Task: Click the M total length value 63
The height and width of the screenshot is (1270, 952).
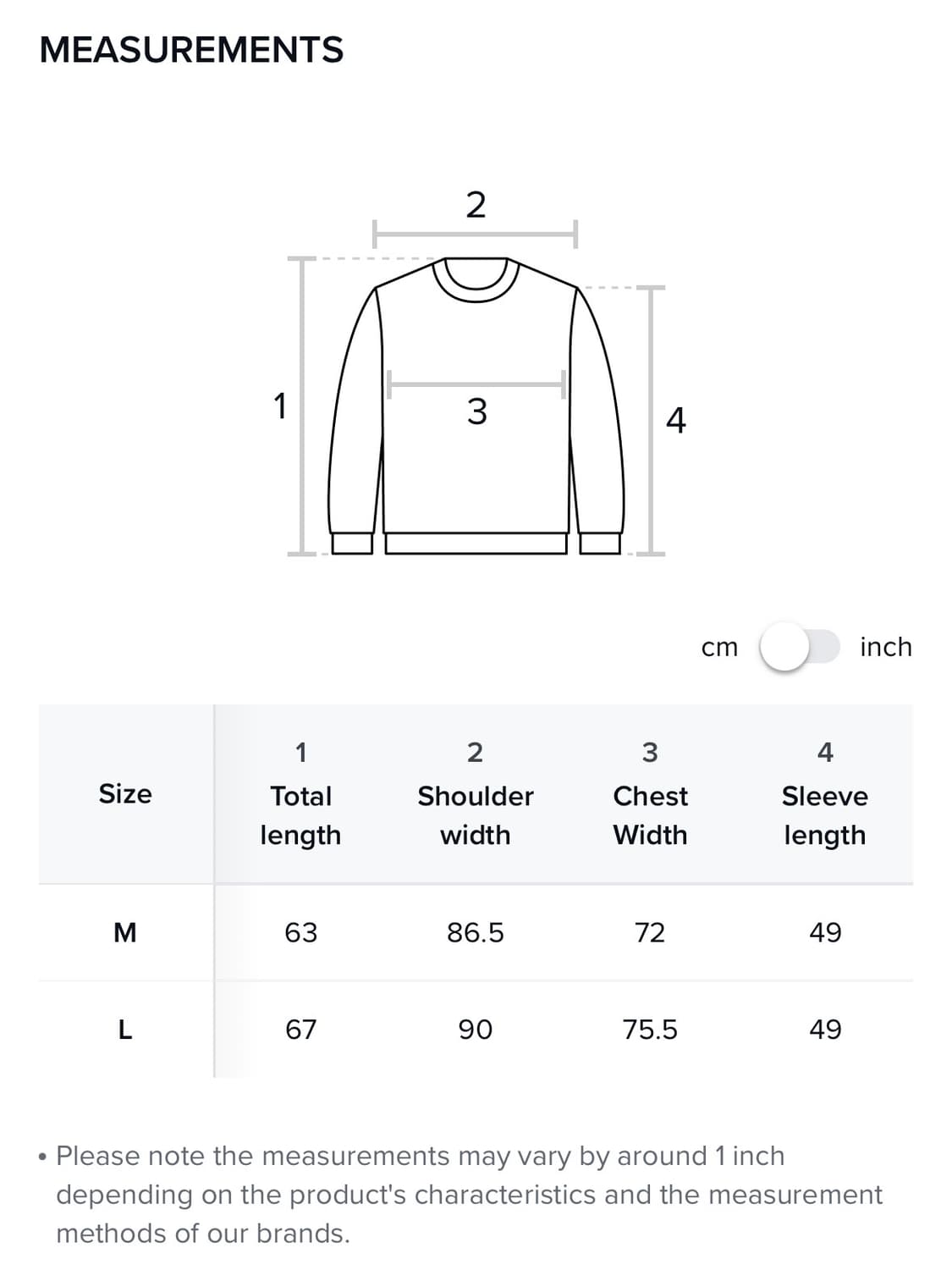Action: tap(300, 933)
